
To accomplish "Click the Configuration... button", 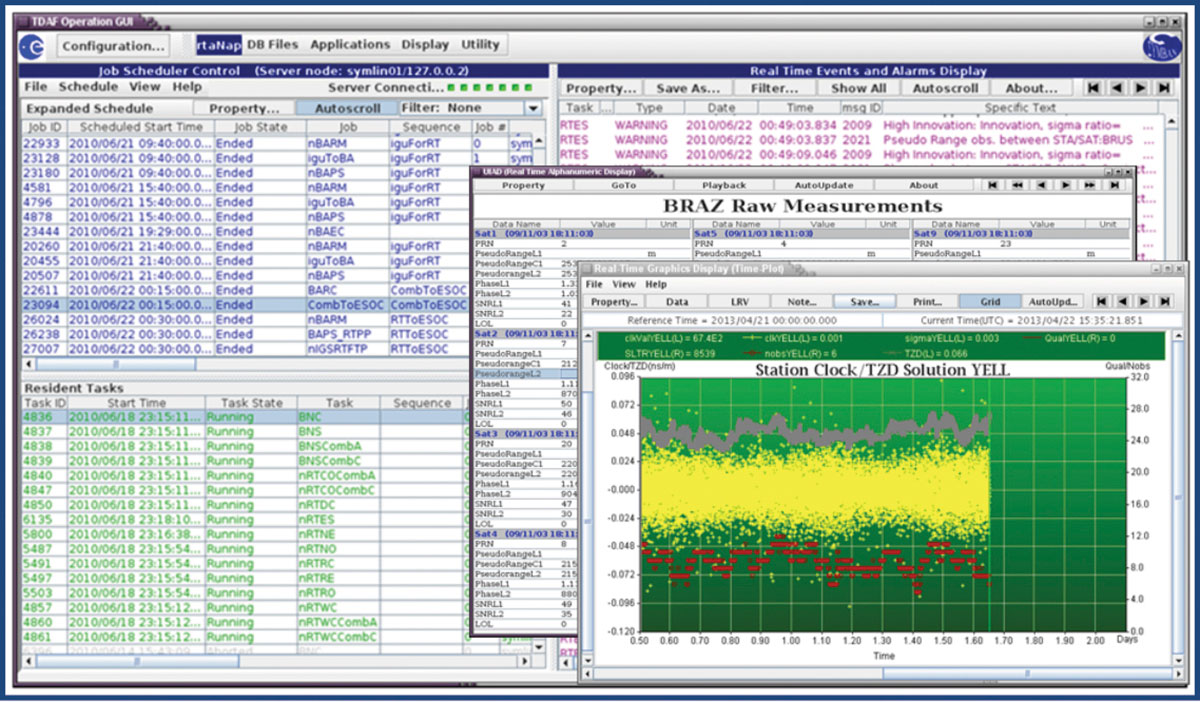I will tap(113, 46).
